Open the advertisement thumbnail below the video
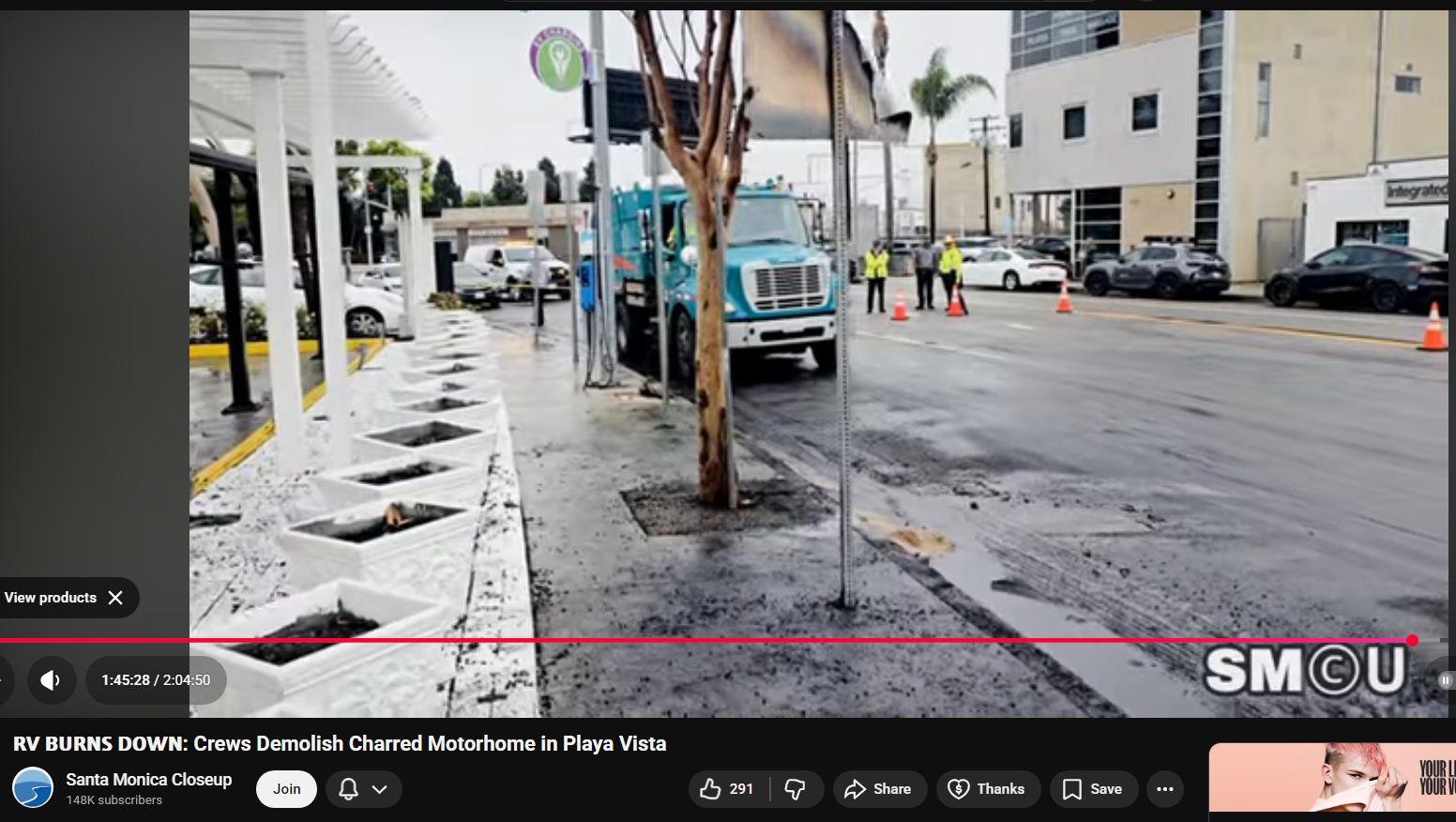Viewport: 1456px width, 822px height. 1332,778
